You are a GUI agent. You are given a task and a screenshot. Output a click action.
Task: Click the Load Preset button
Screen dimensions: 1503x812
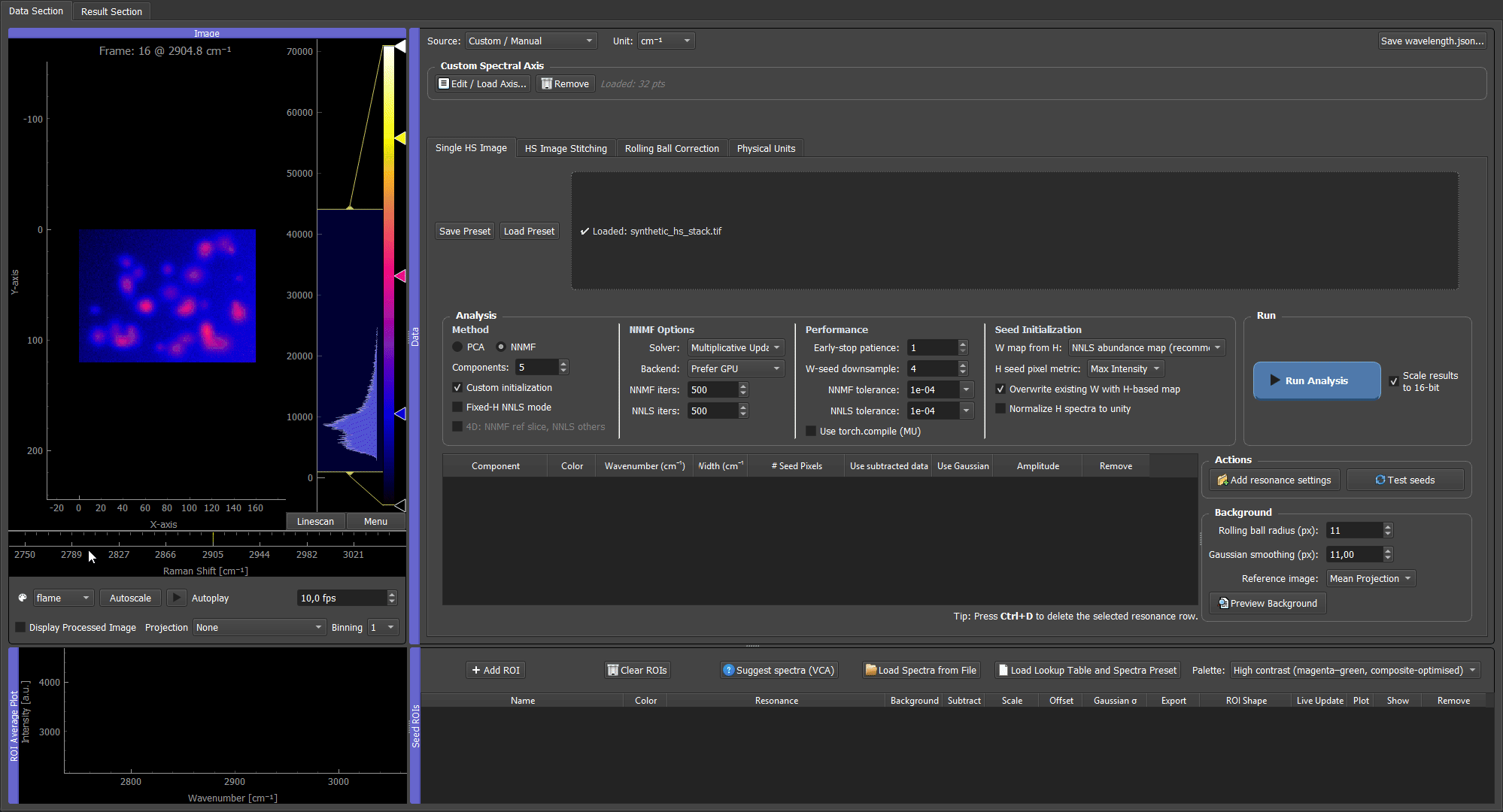click(529, 231)
